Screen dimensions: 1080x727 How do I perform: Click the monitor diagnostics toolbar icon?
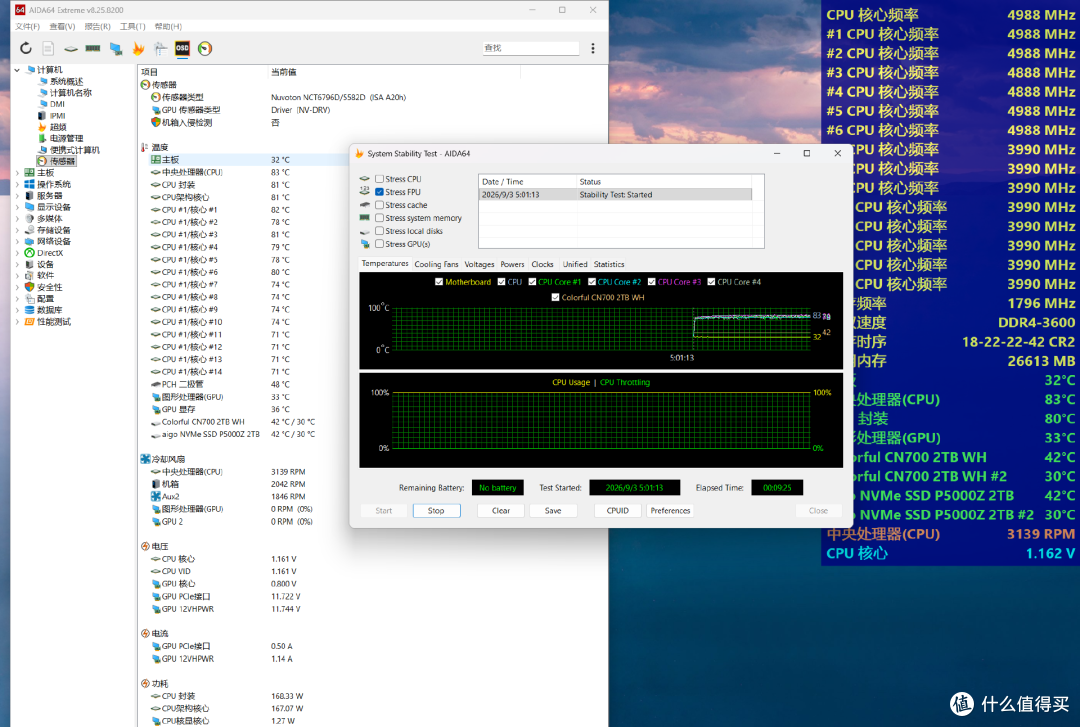click(x=116, y=48)
